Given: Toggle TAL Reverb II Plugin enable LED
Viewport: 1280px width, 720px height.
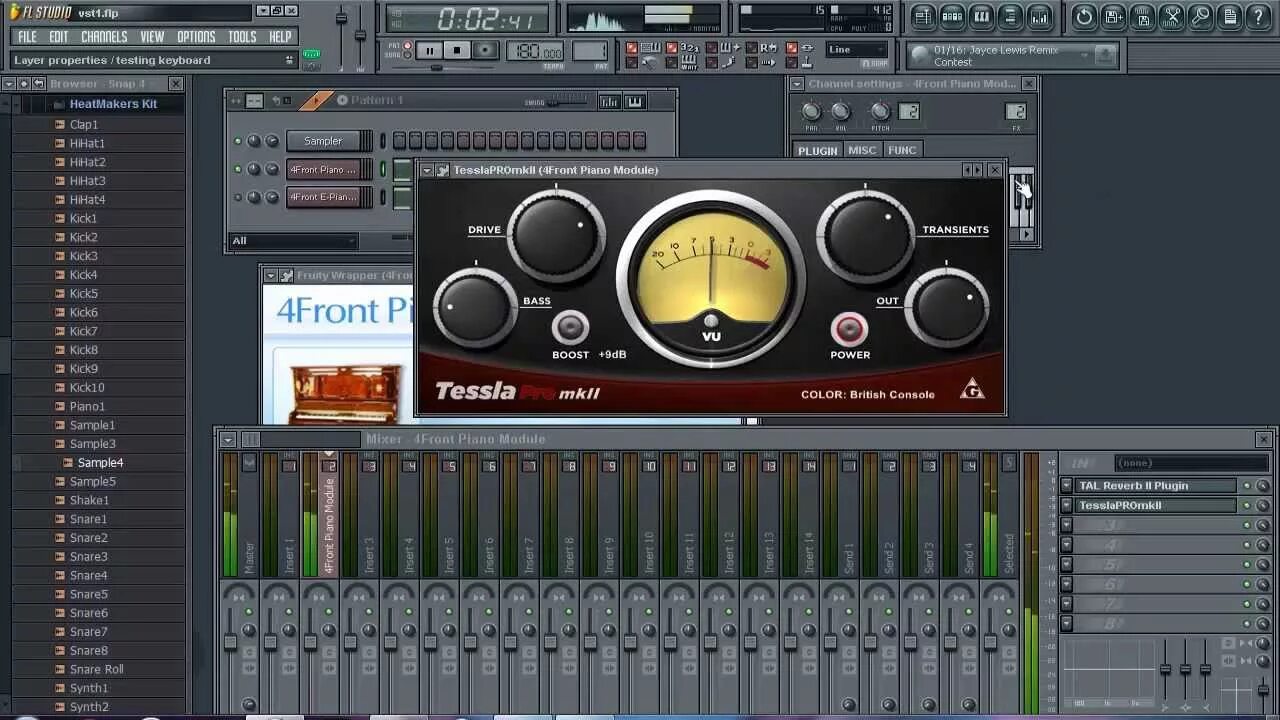Looking at the screenshot, I should pos(1247,486).
